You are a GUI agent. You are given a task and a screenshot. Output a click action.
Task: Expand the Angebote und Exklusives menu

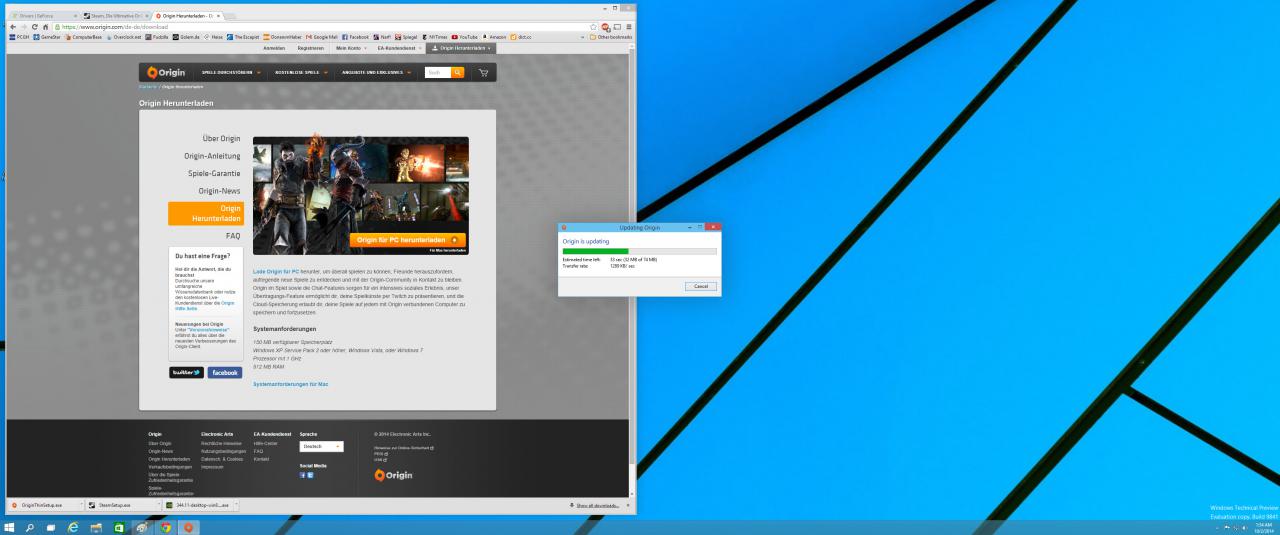[376, 72]
